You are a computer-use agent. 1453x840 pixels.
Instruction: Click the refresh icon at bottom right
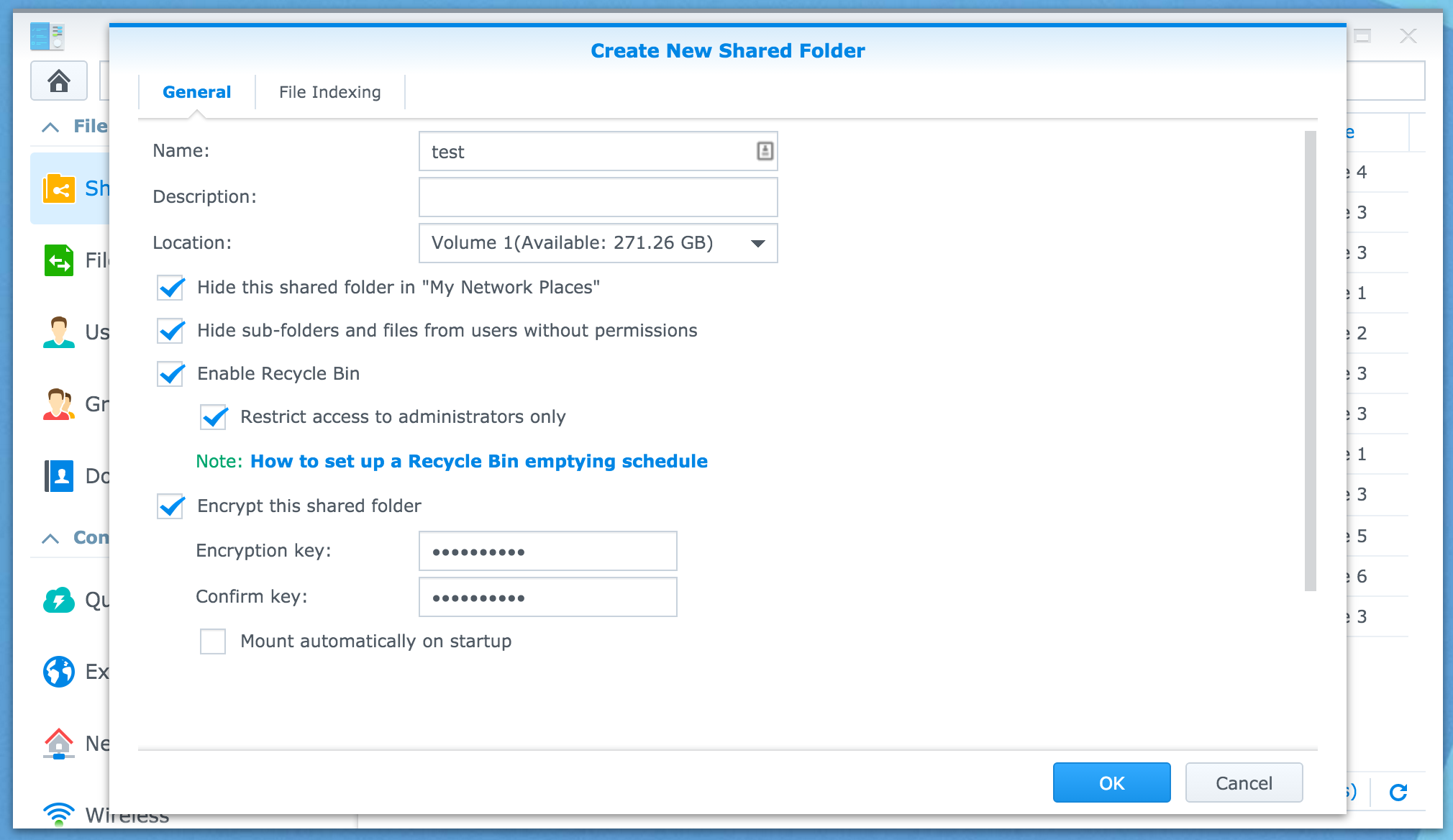[1398, 793]
